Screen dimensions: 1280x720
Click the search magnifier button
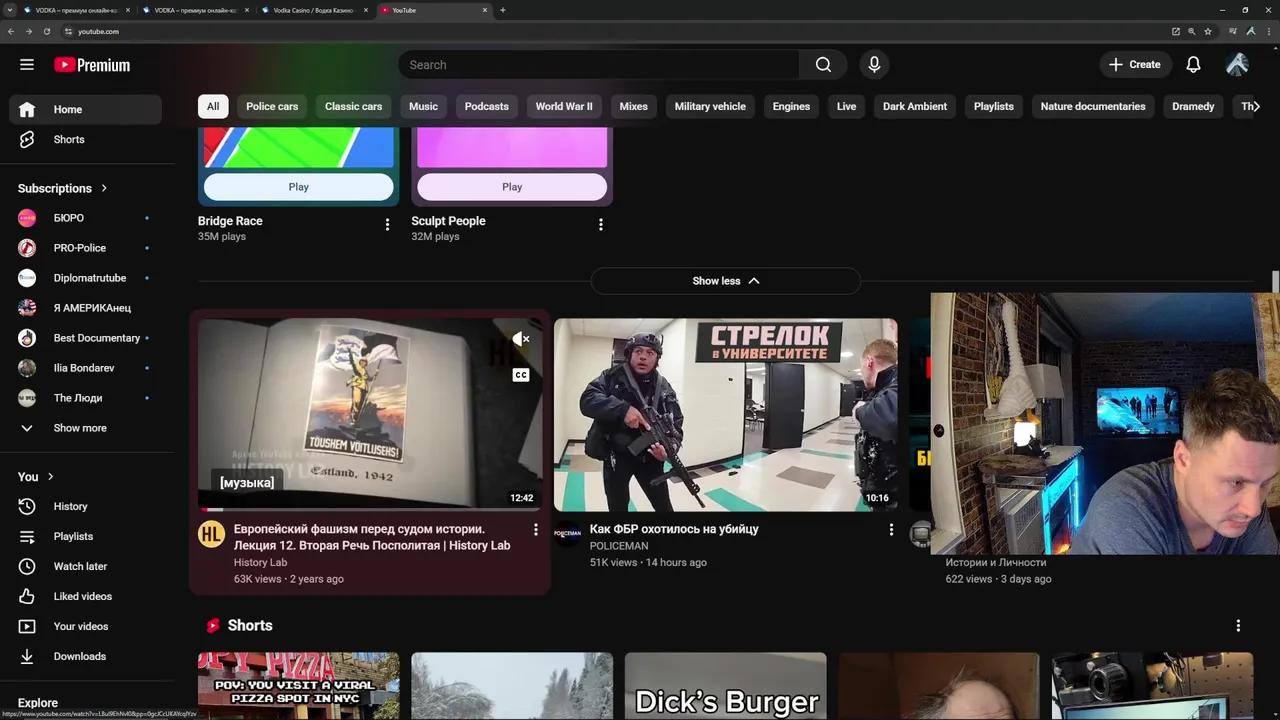tap(823, 65)
